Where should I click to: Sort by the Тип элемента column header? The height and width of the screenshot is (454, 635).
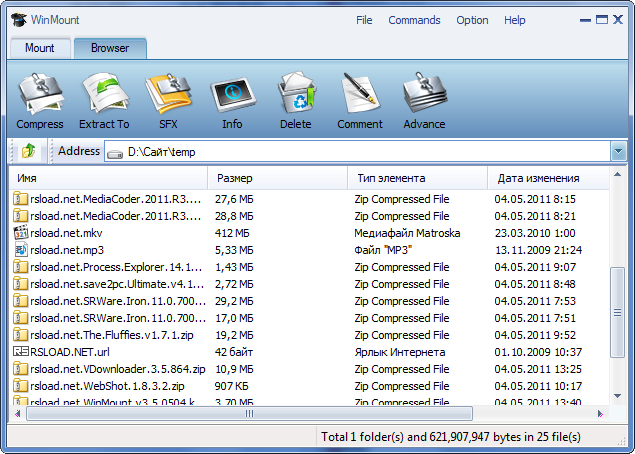[x=418, y=178]
